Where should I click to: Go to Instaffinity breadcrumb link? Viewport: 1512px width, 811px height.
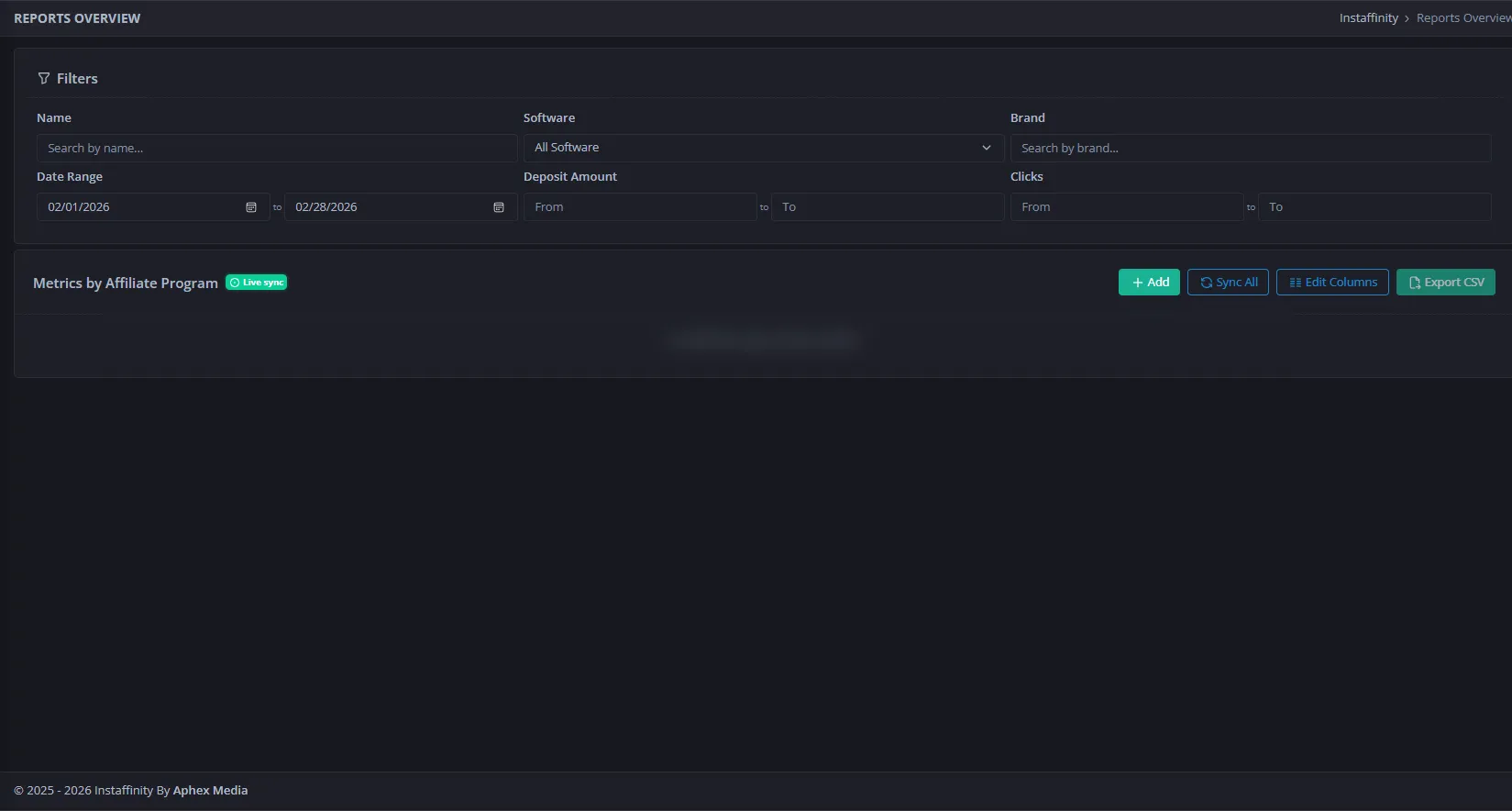click(x=1368, y=18)
